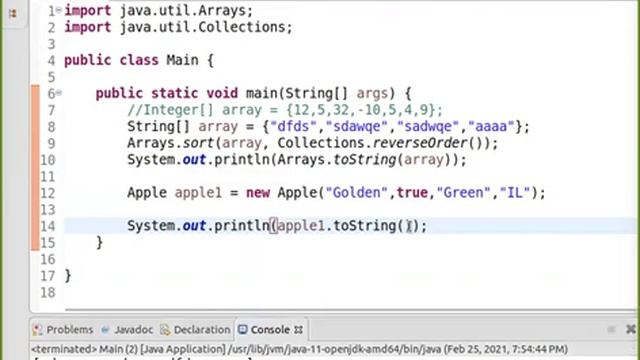640x360 pixels.
Task: Click the 'import java.util.Arrays;' statement
Action: click(x=159, y=11)
